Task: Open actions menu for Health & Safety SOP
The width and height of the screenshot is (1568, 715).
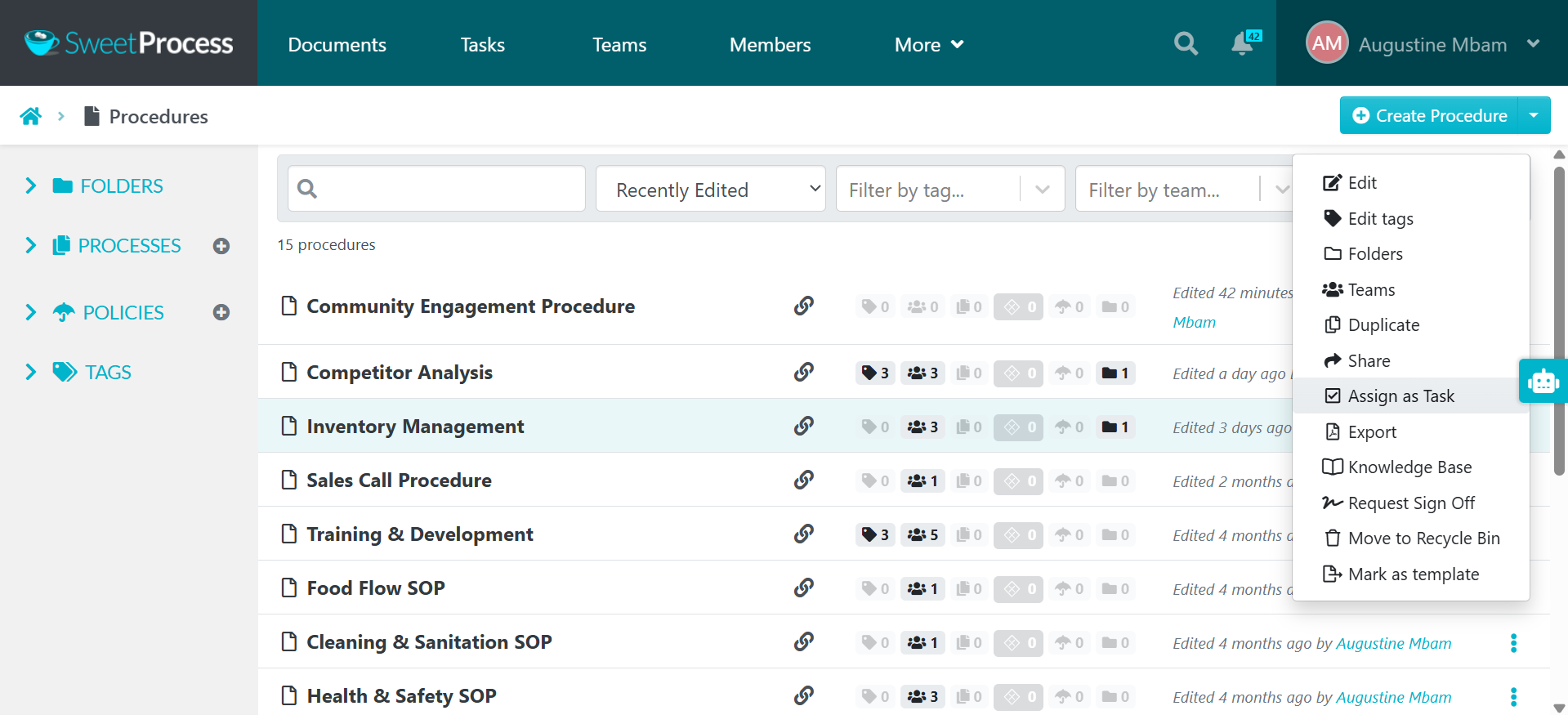Action: tap(1513, 697)
